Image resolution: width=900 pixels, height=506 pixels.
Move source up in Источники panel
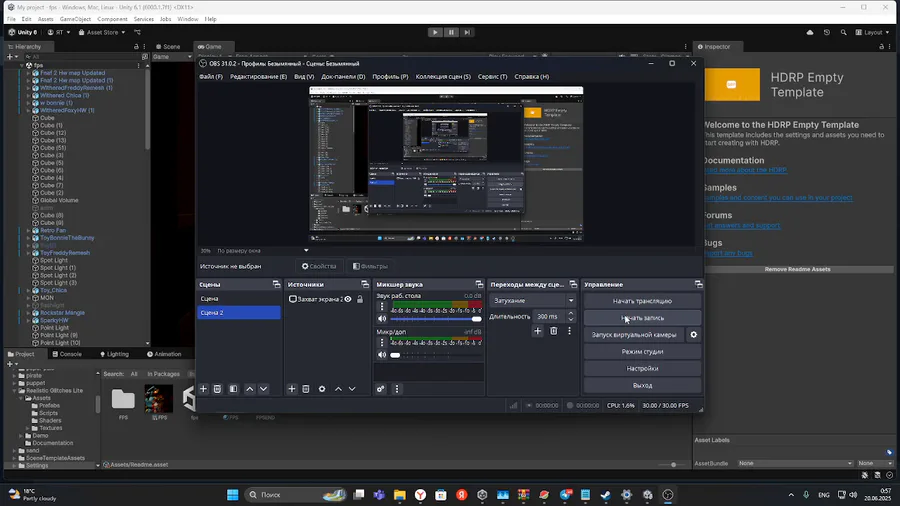click(338, 389)
